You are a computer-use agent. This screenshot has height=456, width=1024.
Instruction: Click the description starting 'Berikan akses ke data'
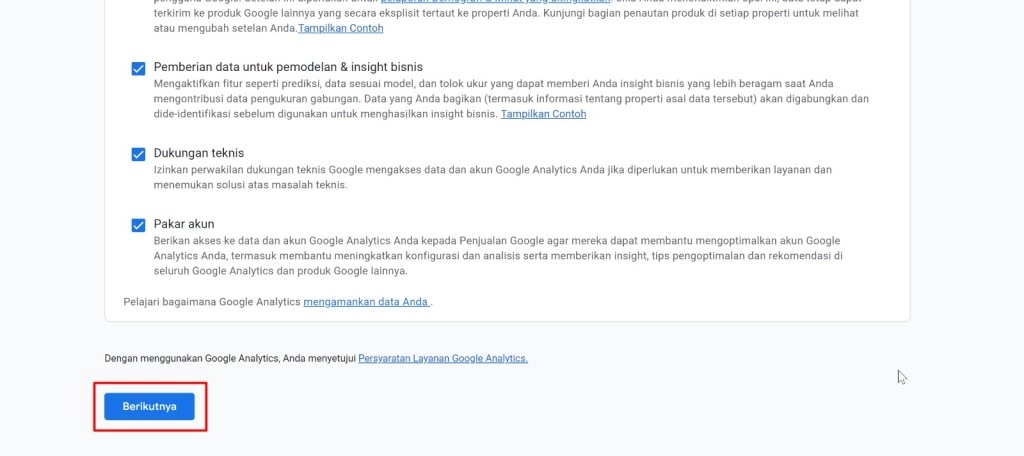pyautogui.click(x=496, y=241)
